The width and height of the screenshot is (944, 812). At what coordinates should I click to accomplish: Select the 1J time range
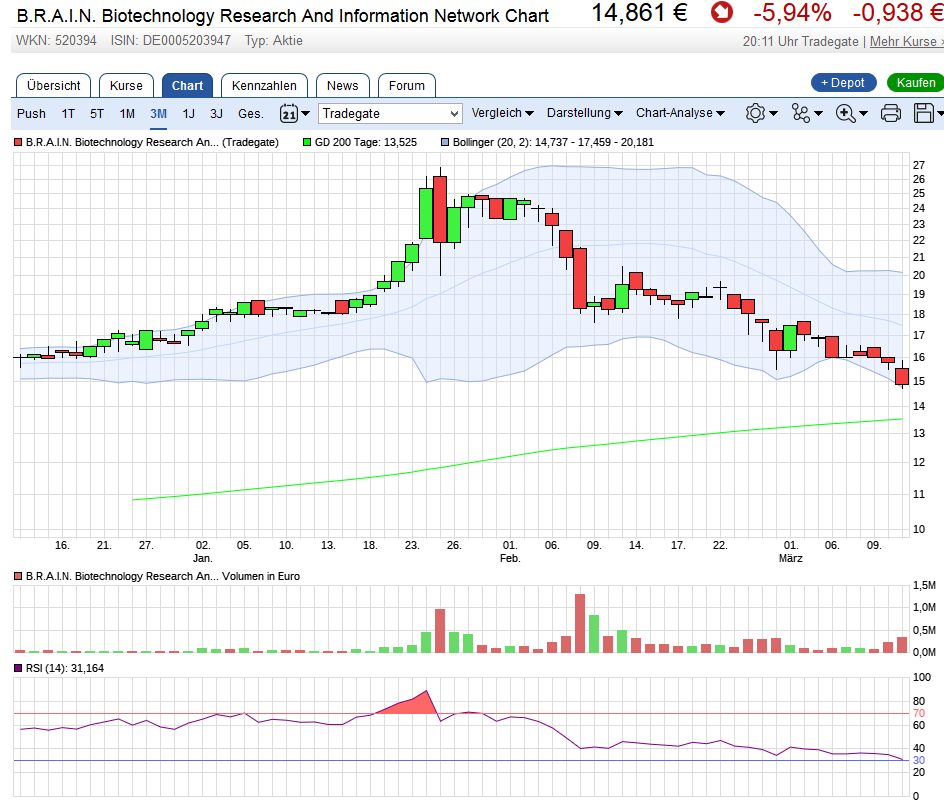tap(188, 114)
